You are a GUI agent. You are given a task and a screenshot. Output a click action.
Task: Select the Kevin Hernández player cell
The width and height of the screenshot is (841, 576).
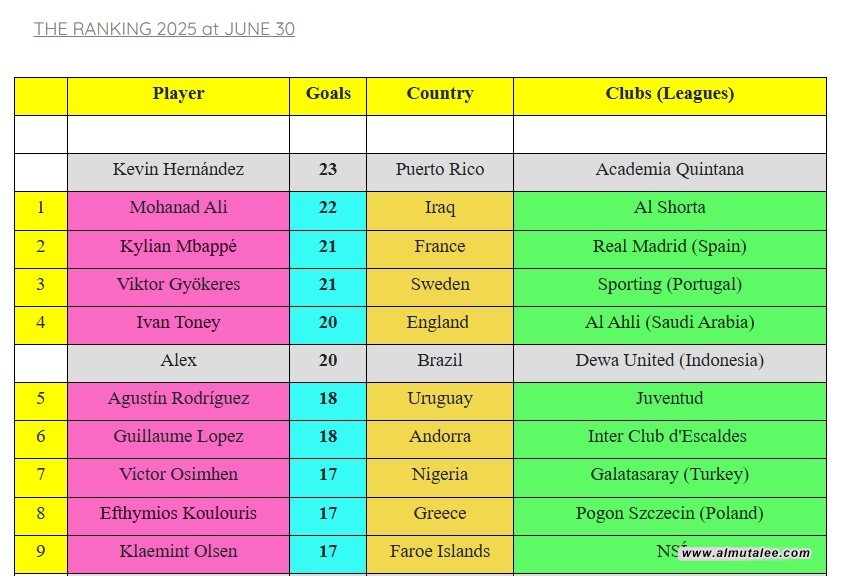(x=178, y=170)
